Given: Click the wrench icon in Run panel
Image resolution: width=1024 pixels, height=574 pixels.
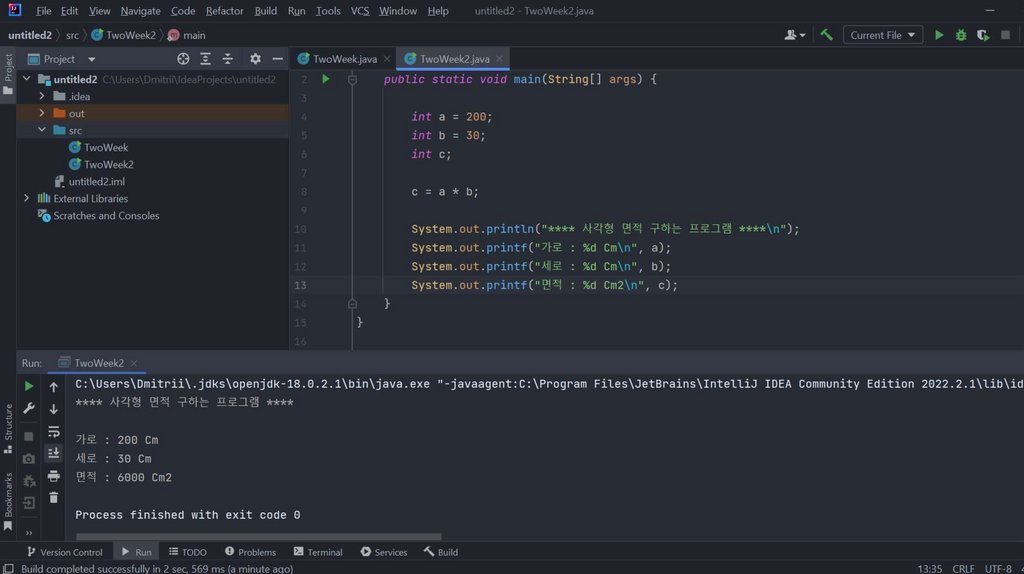Looking at the screenshot, I should [x=29, y=408].
